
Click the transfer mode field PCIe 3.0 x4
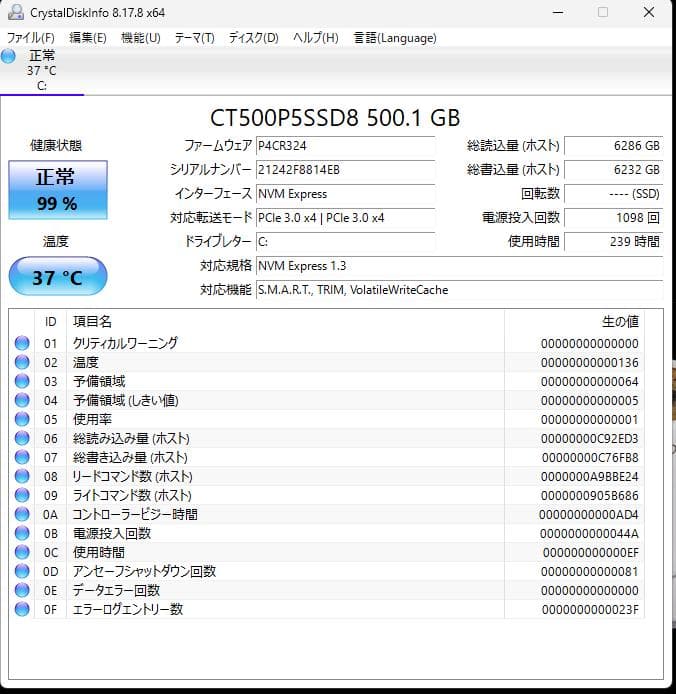click(345, 218)
